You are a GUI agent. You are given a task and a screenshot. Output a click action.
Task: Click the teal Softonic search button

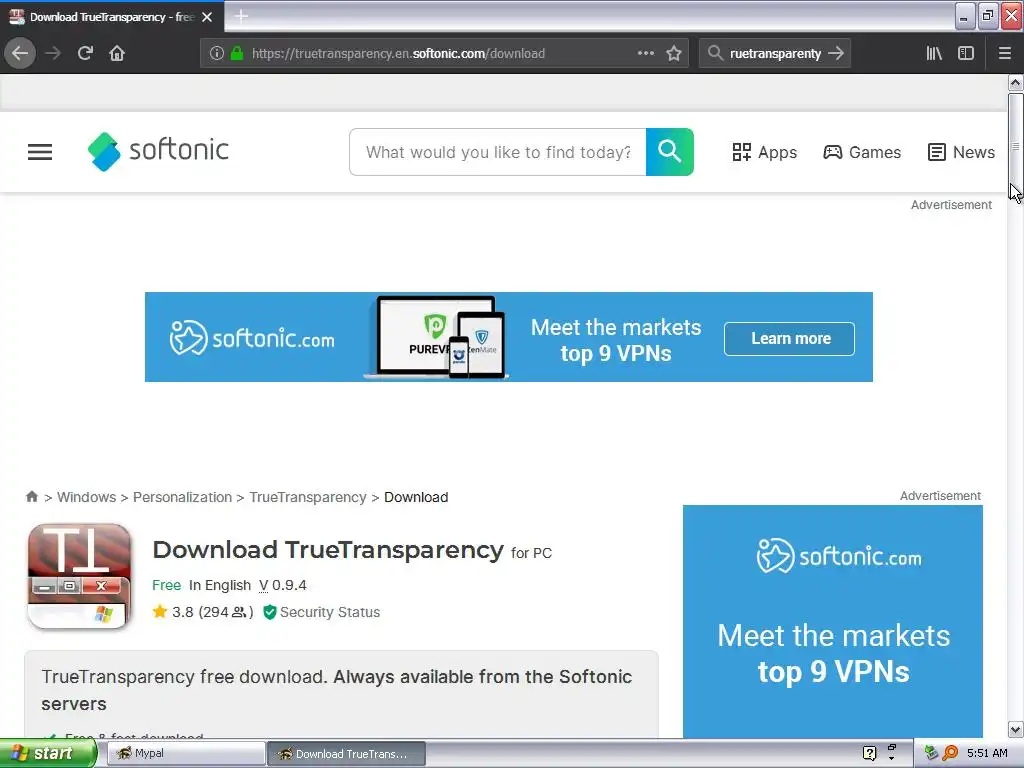(669, 152)
